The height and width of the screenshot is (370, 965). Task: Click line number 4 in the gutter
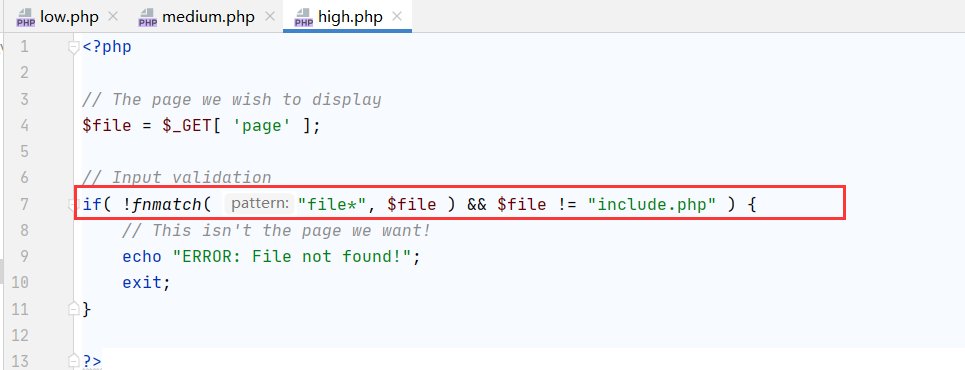coord(24,126)
